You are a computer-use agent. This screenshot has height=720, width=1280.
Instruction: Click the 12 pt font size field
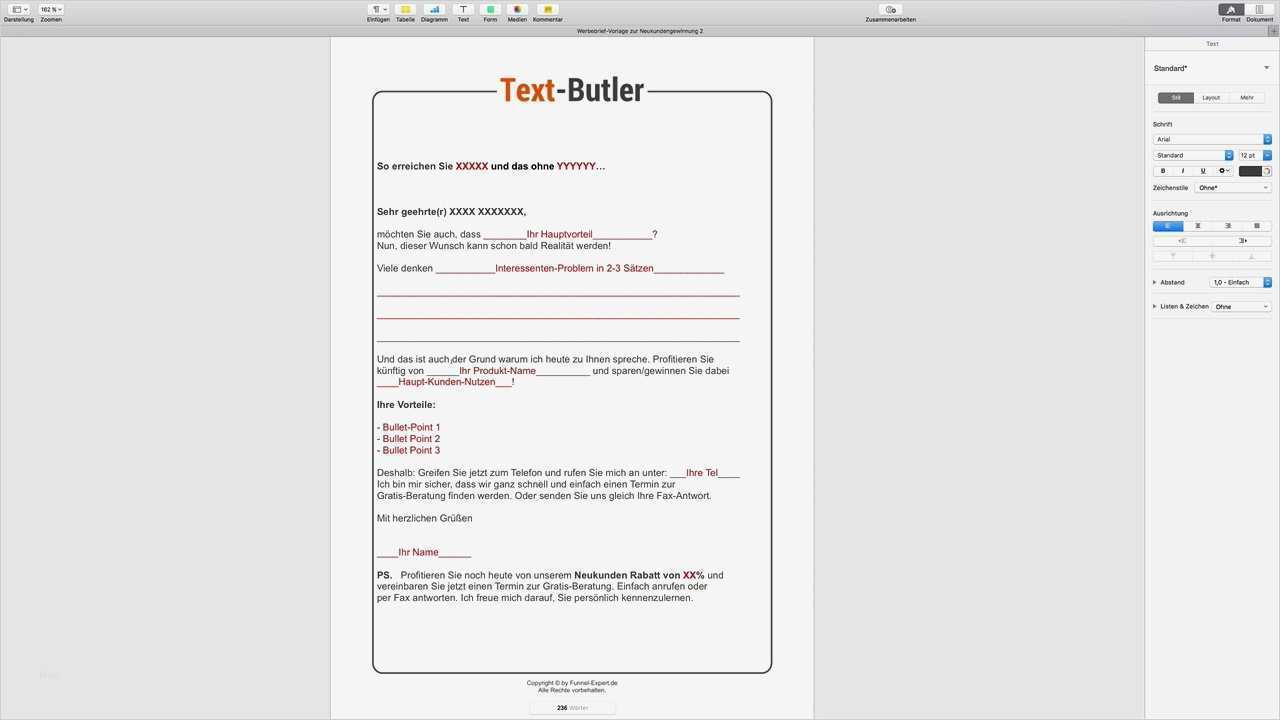click(1249, 155)
